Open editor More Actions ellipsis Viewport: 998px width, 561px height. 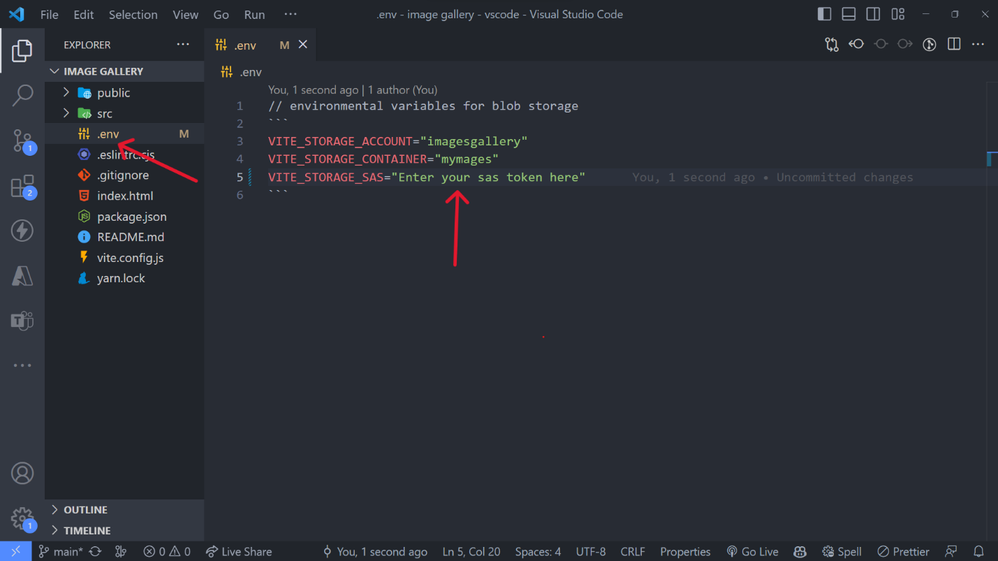click(x=978, y=45)
